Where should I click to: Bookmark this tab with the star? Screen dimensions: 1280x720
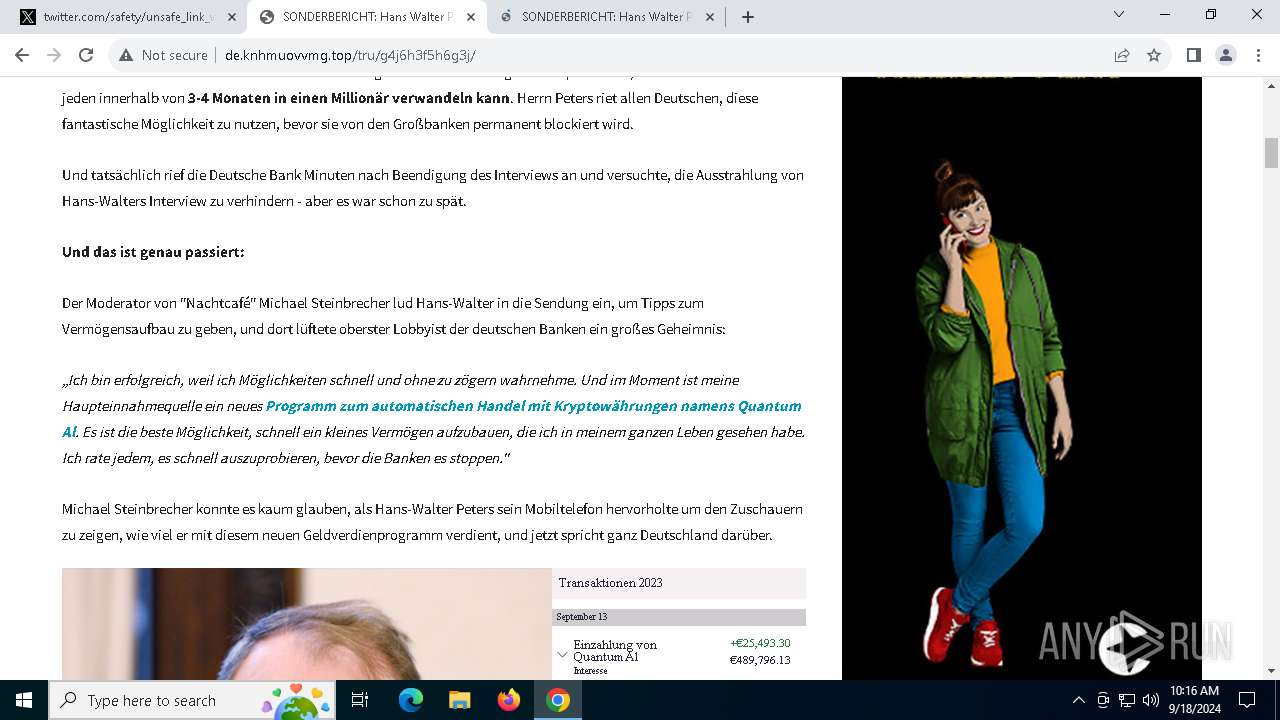click(1154, 55)
